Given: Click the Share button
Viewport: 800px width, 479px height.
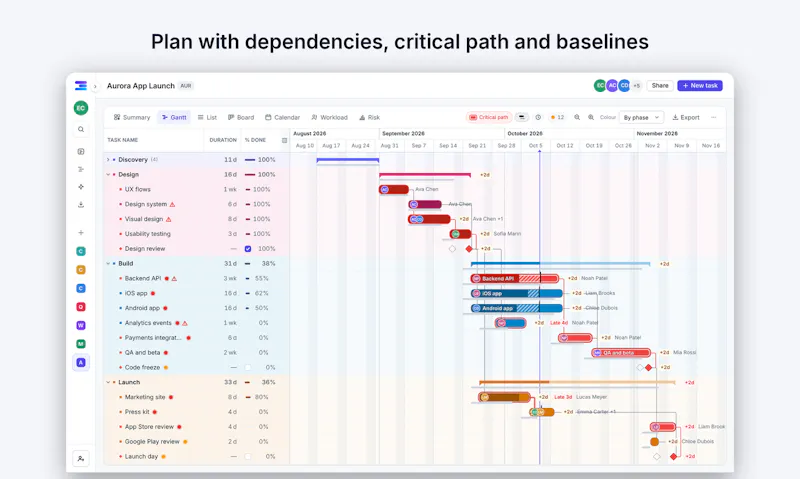Looking at the screenshot, I should (660, 86).
